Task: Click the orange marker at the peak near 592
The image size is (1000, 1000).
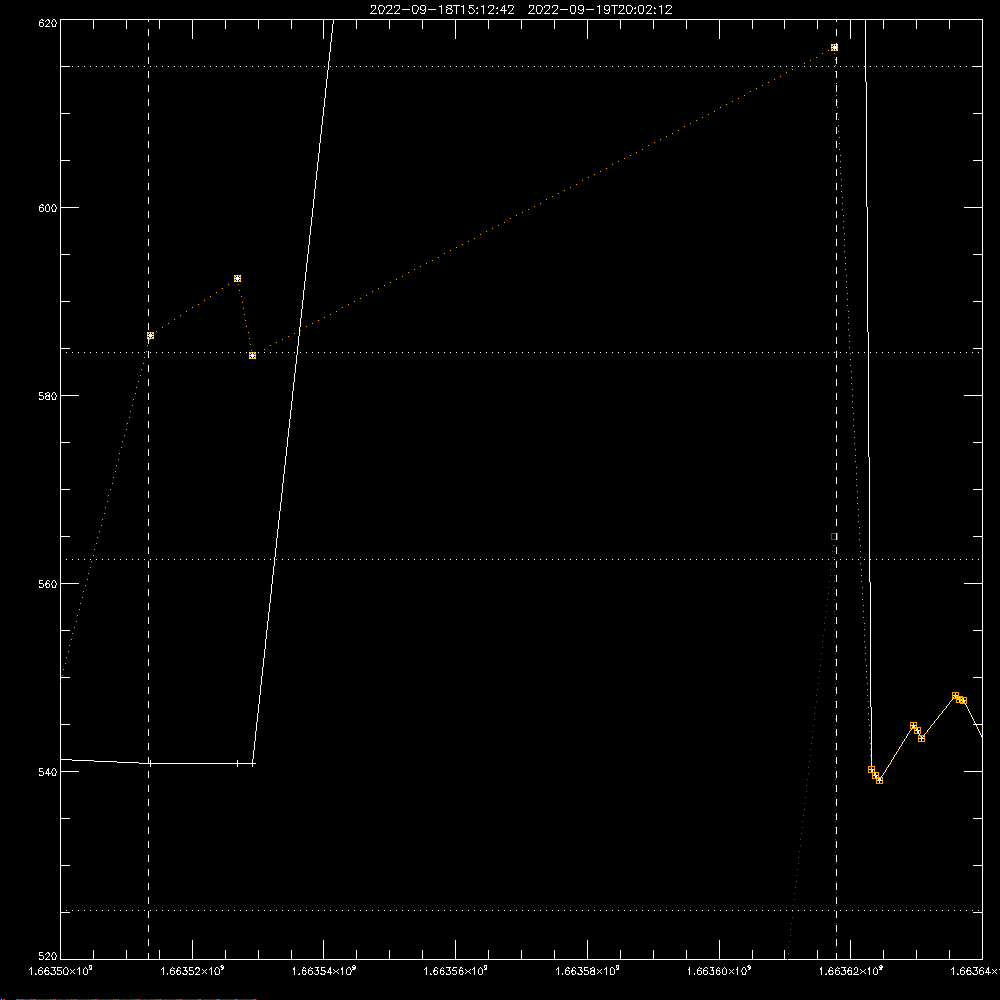Action: [237, 279]
